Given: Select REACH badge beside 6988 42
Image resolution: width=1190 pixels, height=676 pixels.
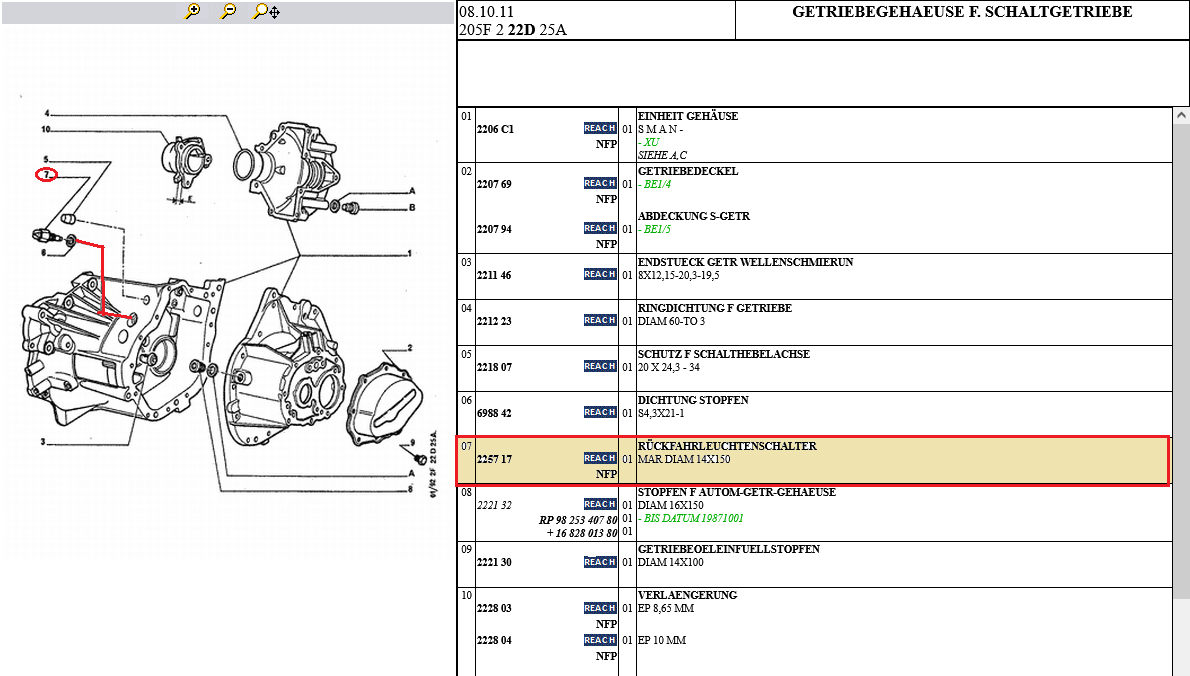Looking at the screenshot, I should 600,413.
